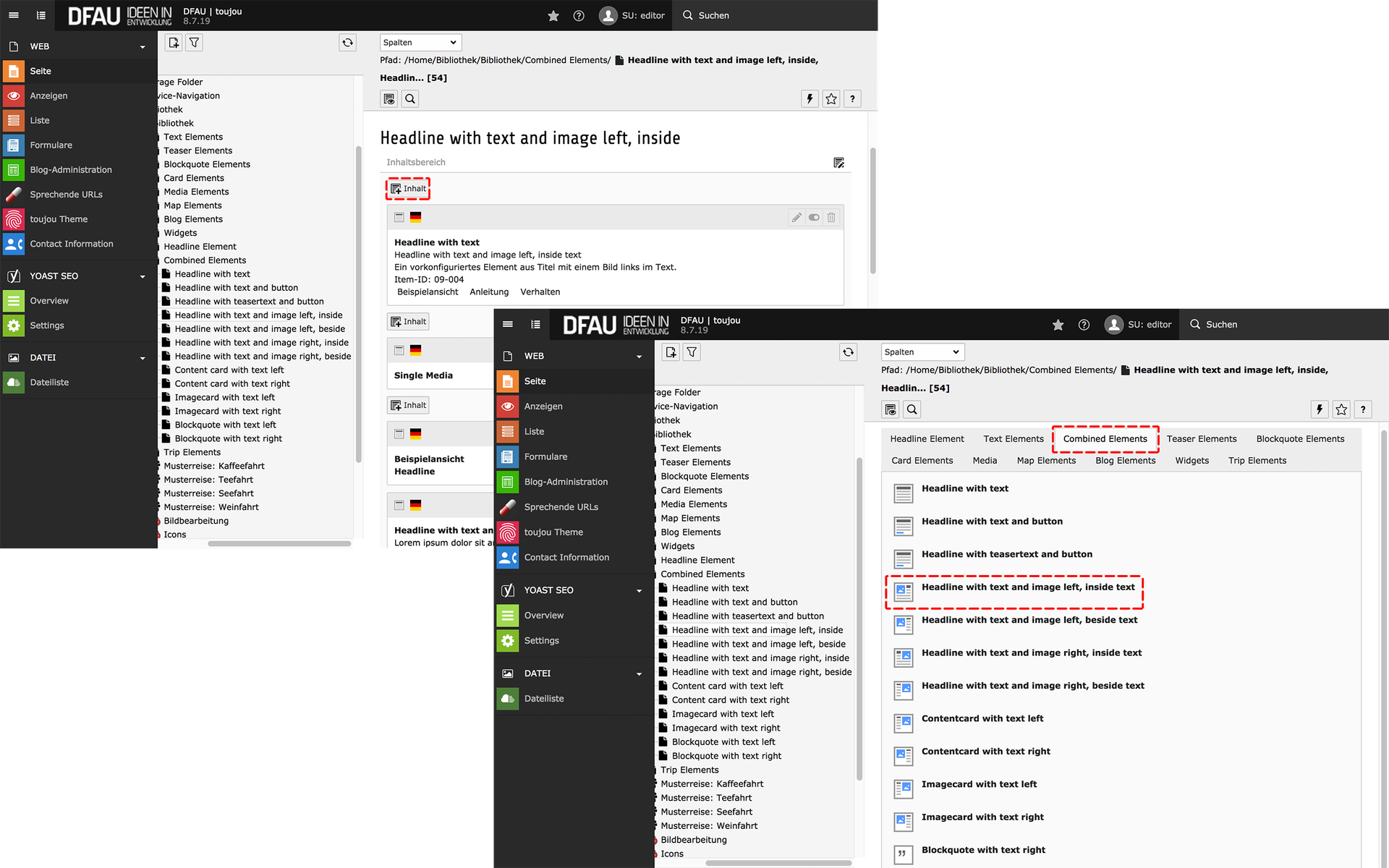Switch to the Teaser Elements tab
This screenshot has width=1389, height=868.
tap(1201, 439)
